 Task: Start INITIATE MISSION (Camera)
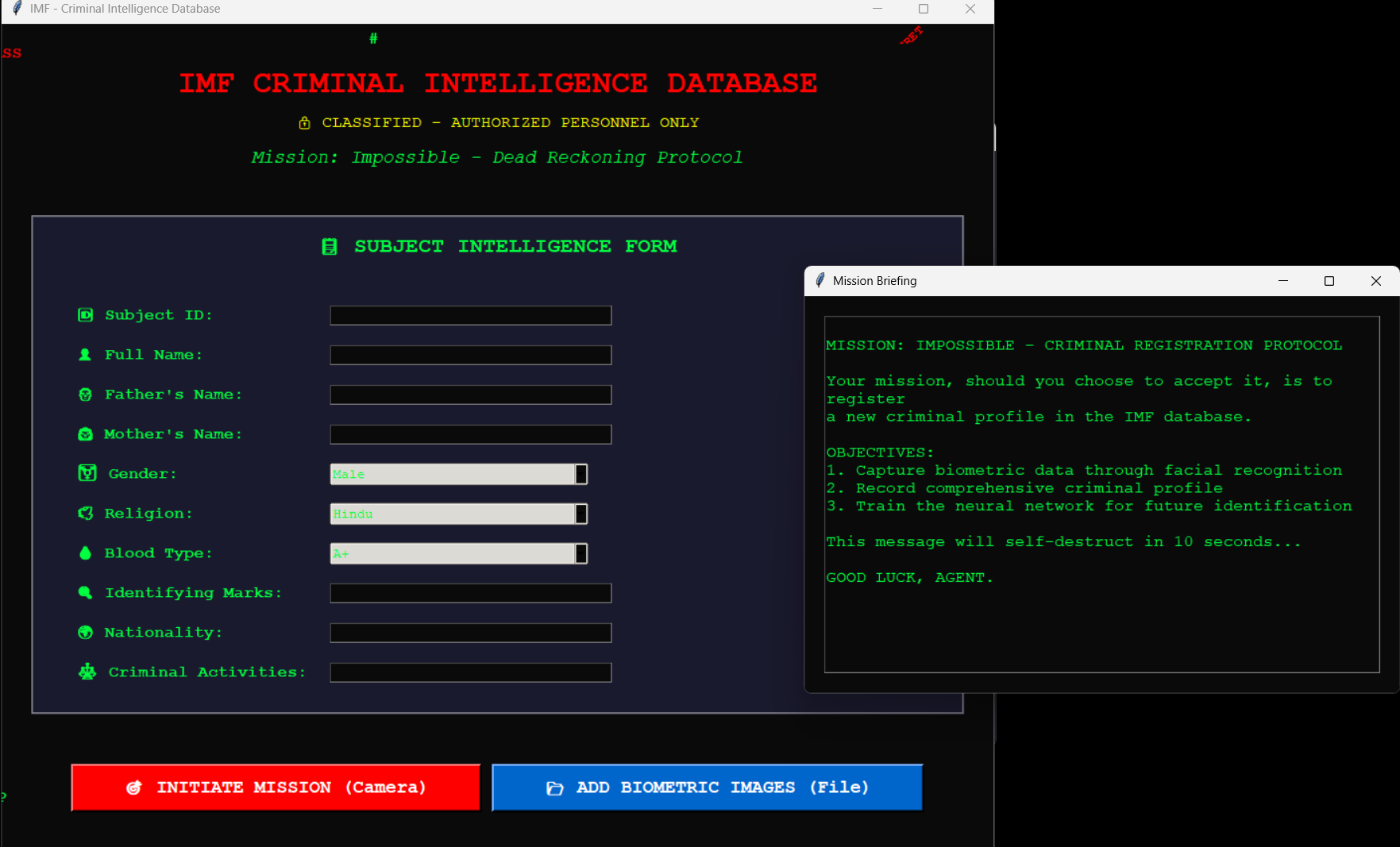276,787
